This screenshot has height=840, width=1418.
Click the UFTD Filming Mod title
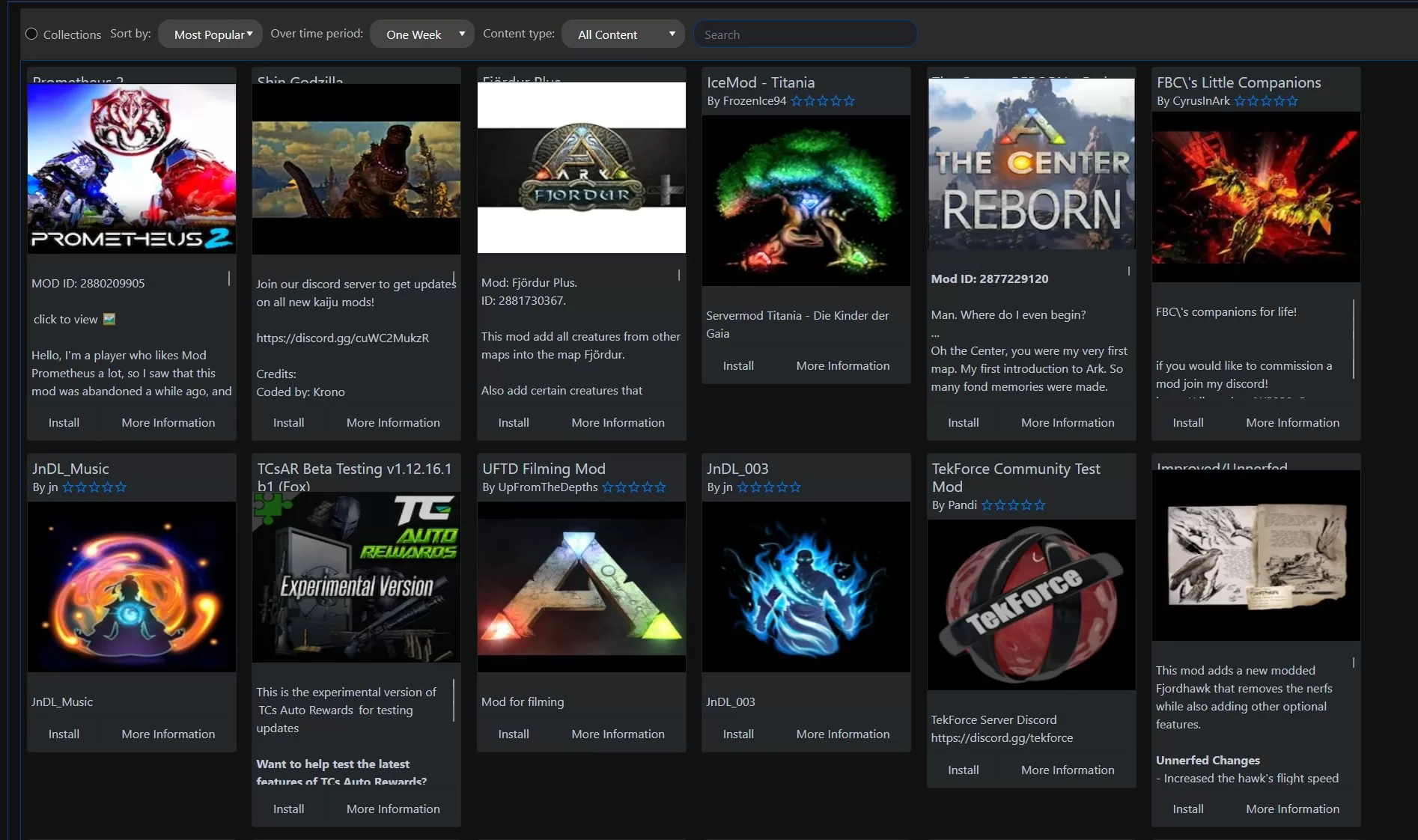544,469
